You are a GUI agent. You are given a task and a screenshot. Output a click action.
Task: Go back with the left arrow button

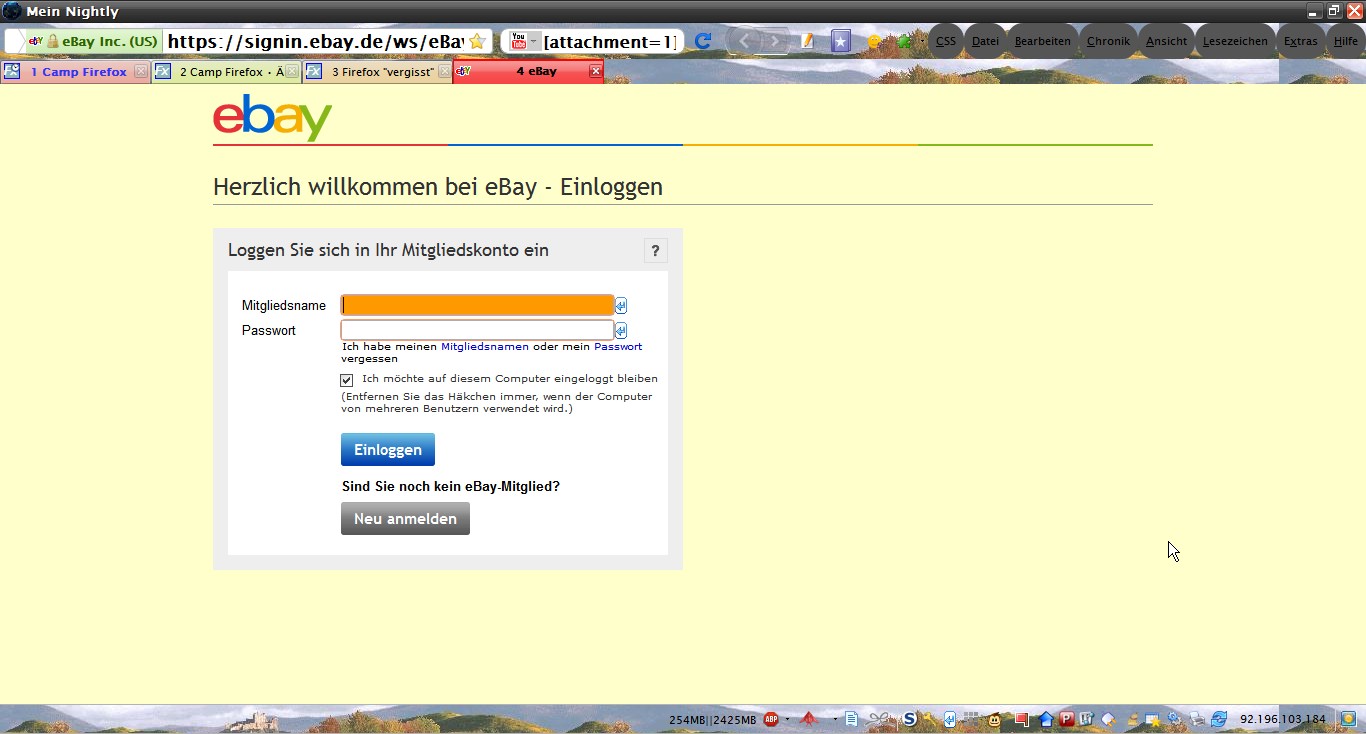tap(744, 41)
